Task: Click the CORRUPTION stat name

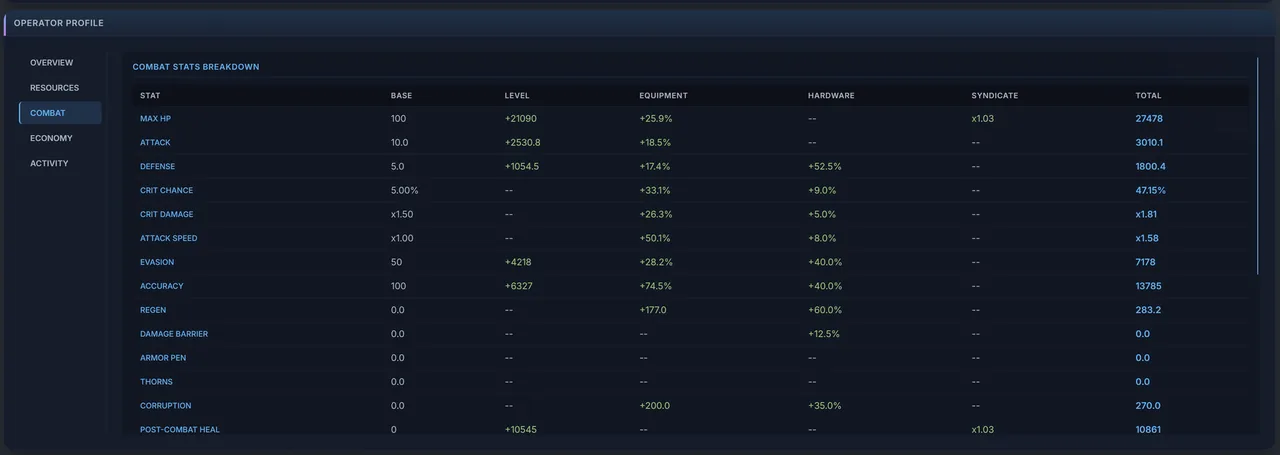Action: (x=165, y=406)
